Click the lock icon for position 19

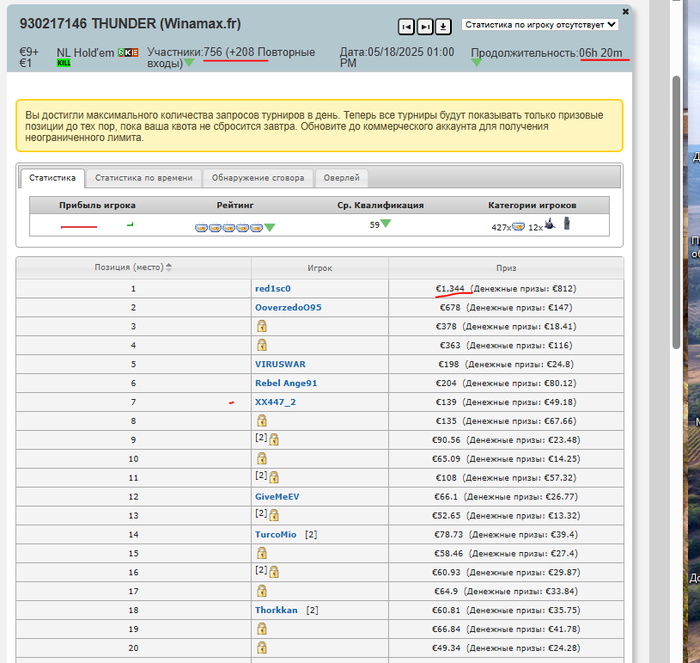pyautogui.click(x=262, y=629)
